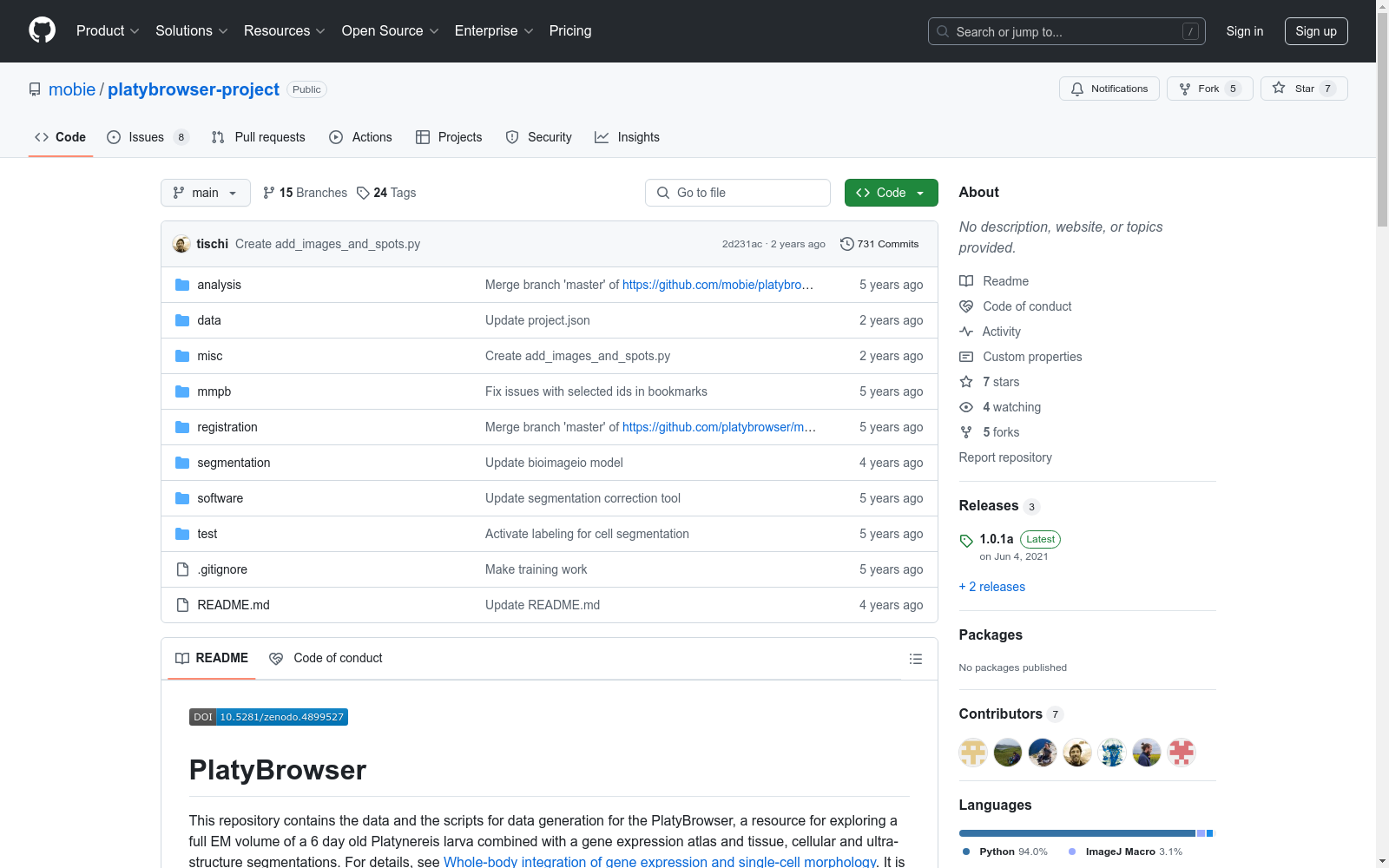Click the DOI zenodo badge
Viewport: 1389px width, 868px height.
268,717
